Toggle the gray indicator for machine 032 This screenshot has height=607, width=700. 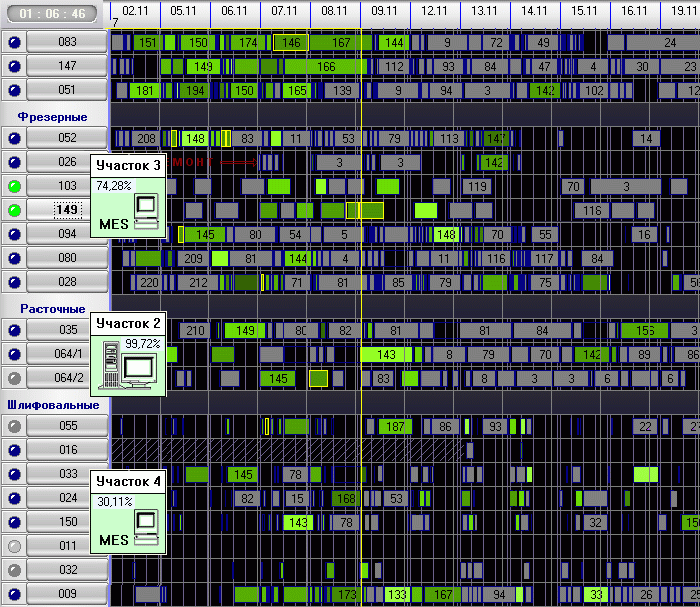click(x=14, y=570)
